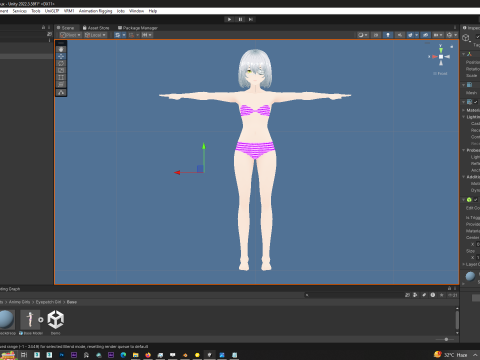Open the Tools menu
This screenshot has height=360, width=480.
coord(36,11)
